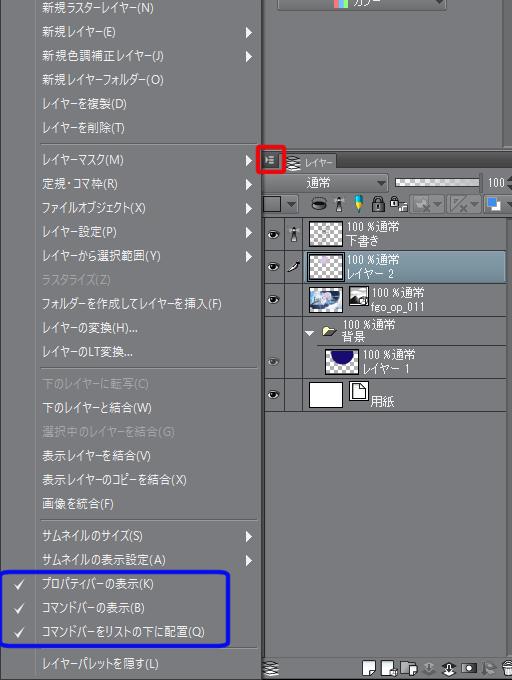512x680 pixels.
Task: Toggle visibility of 下書き layer
Action: (273, 234)
